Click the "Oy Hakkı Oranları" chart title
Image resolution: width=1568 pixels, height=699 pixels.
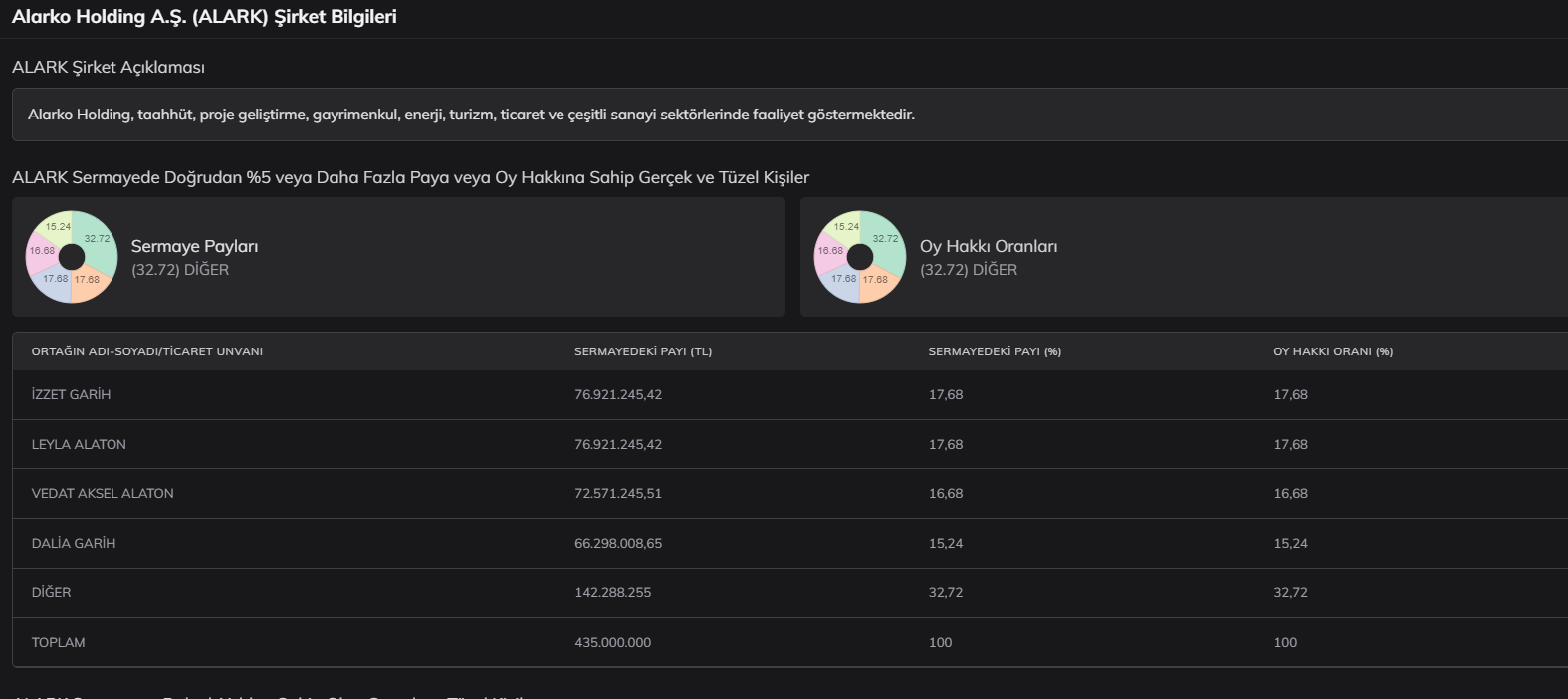click(x=989, y=246)
